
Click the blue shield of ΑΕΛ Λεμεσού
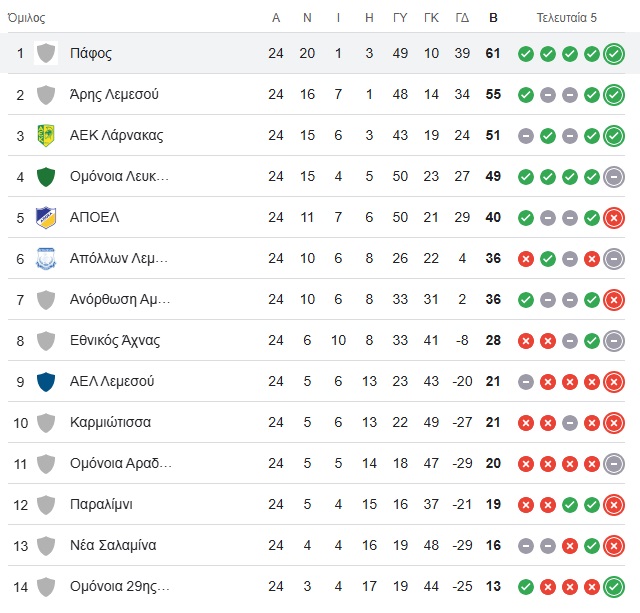tap(46, 382)
